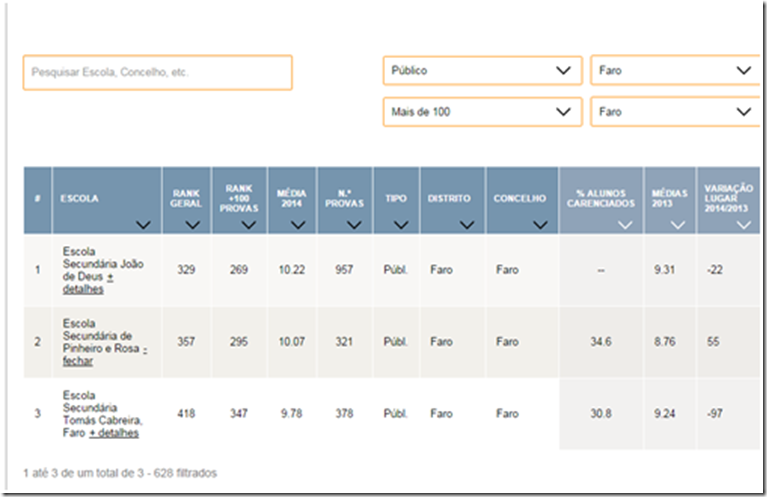Open the Mais de 100 dropdown
The width and height of the screenshot is (767, 497).
(482, 112)
